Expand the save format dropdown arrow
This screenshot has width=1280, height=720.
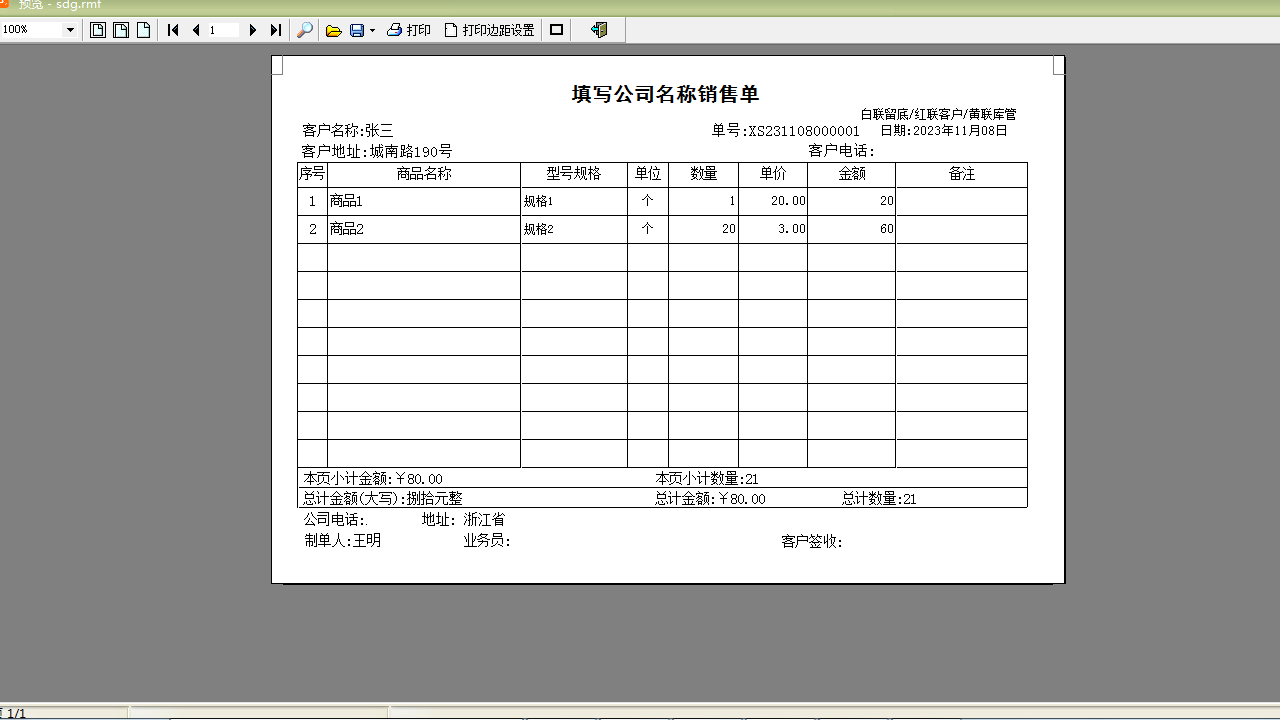371,30
